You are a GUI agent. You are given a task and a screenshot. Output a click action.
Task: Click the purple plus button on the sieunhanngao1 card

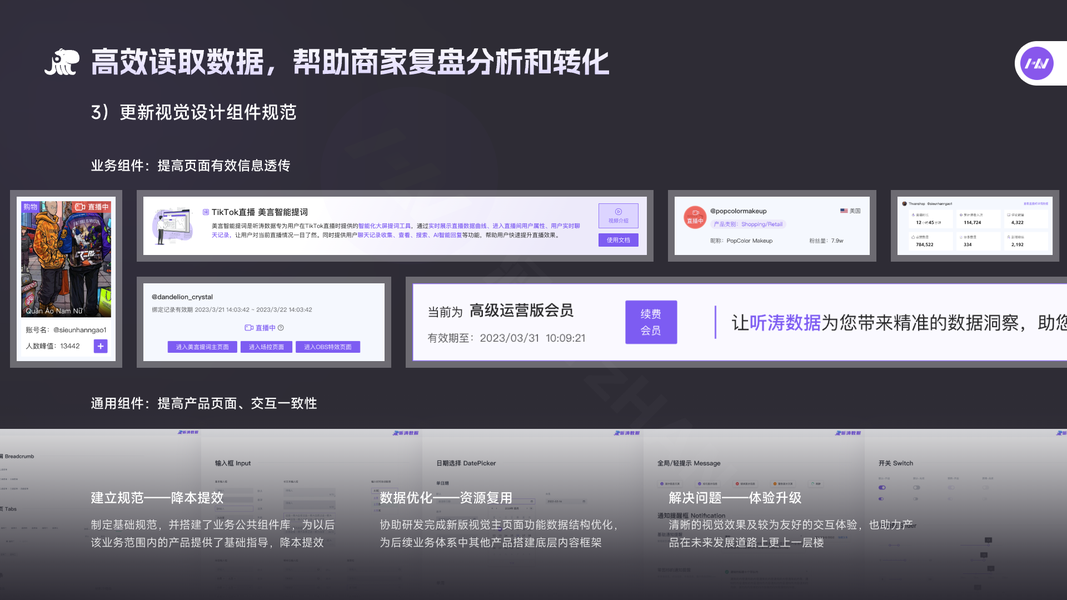click(x=100, y=346)
